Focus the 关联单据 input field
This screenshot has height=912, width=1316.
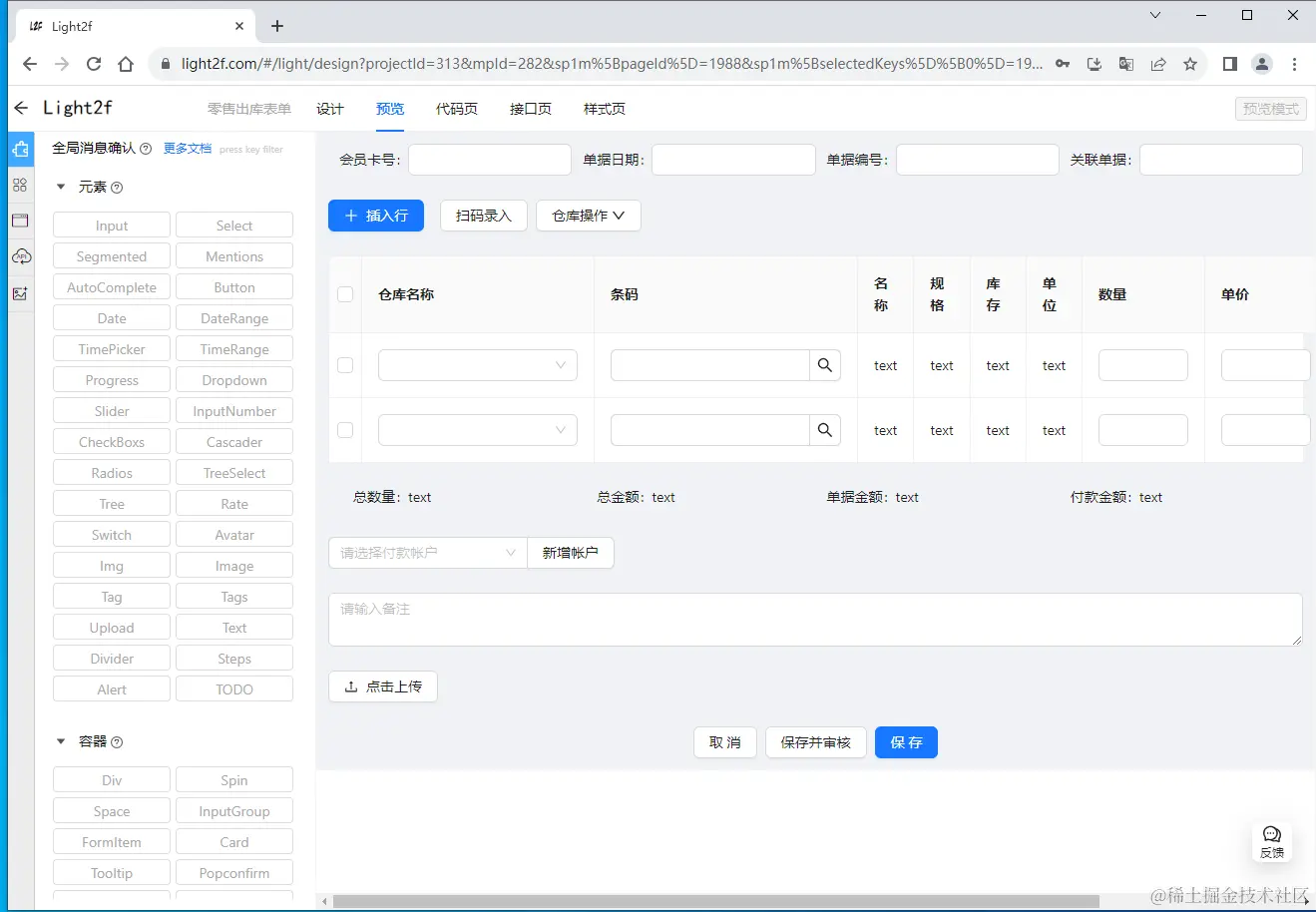tap(1221, 160)
